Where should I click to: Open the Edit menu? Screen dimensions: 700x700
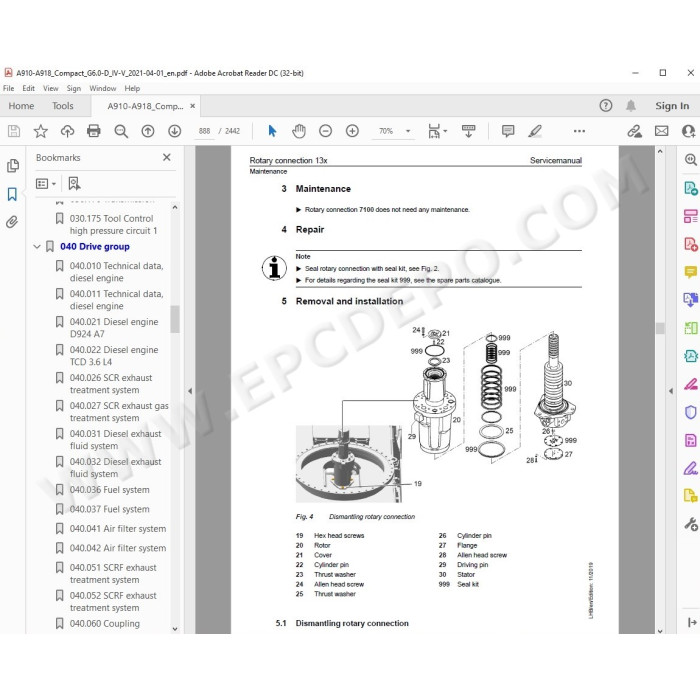29,88
